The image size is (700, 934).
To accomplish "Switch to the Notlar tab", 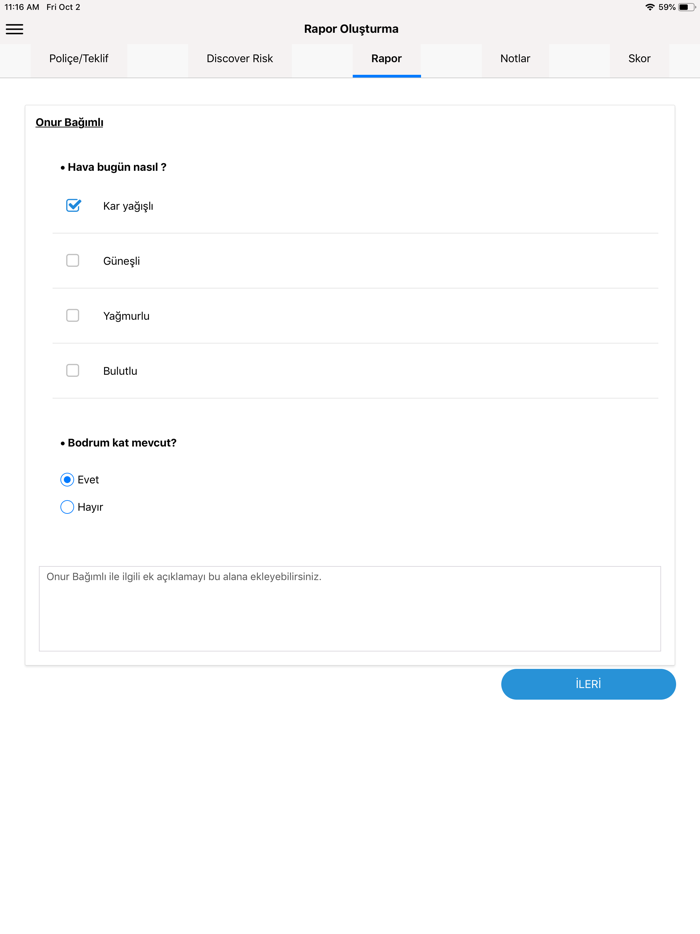I will tap(515, 58).
